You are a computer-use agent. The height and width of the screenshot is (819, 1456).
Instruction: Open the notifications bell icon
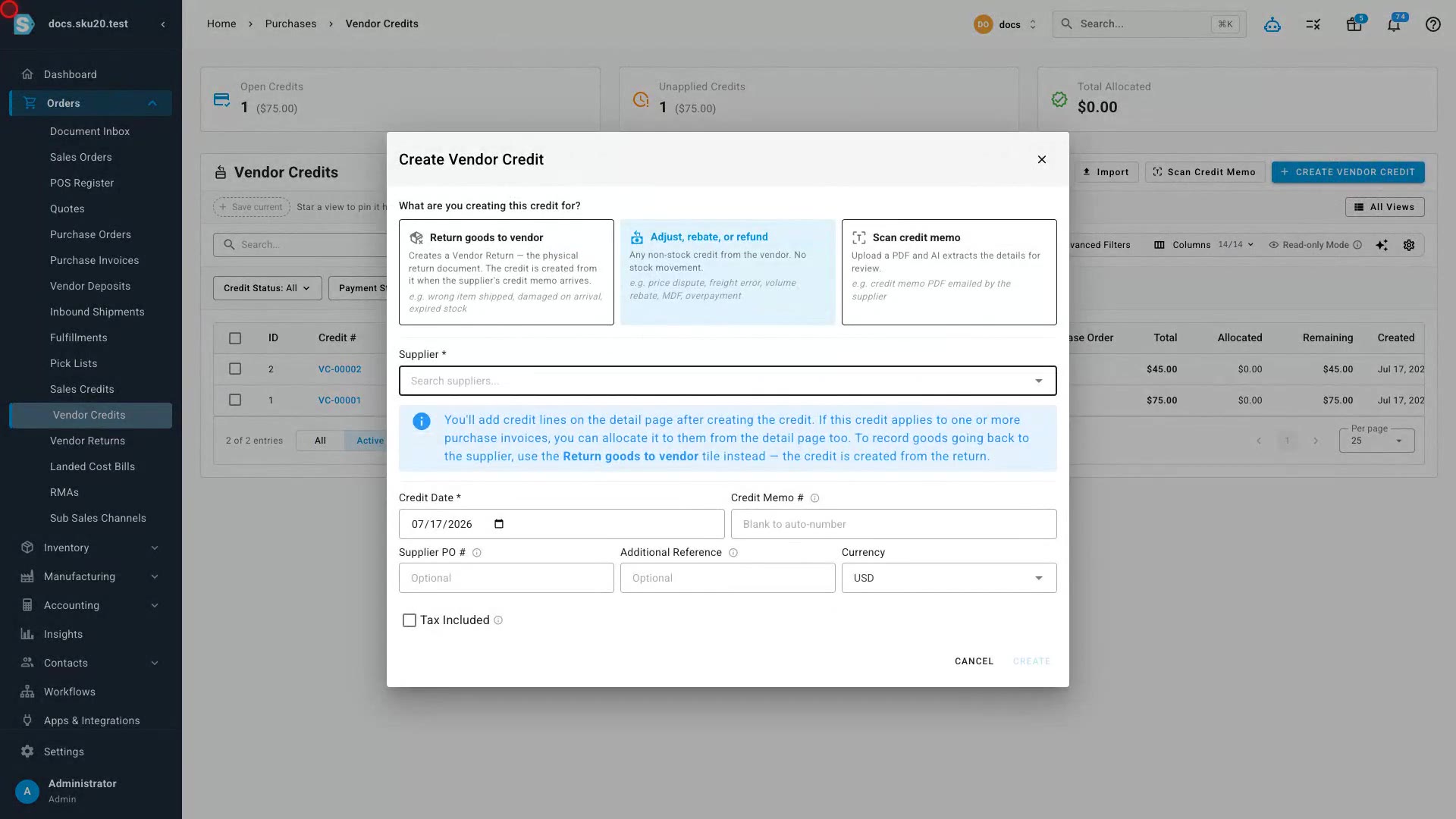tap(1393, 24)
